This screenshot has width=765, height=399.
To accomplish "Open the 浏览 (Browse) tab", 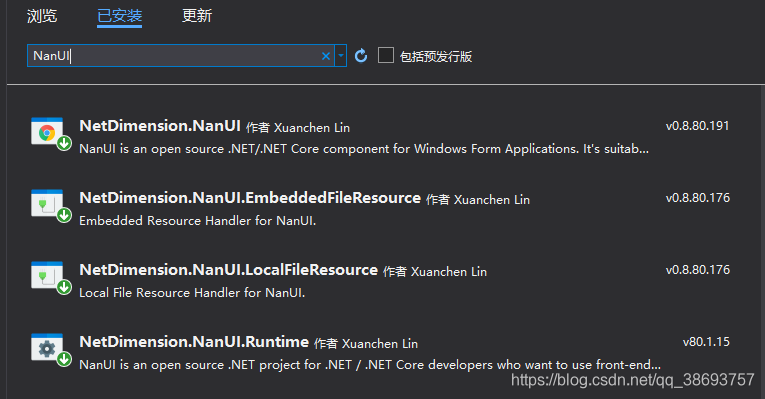I will 42,16.
